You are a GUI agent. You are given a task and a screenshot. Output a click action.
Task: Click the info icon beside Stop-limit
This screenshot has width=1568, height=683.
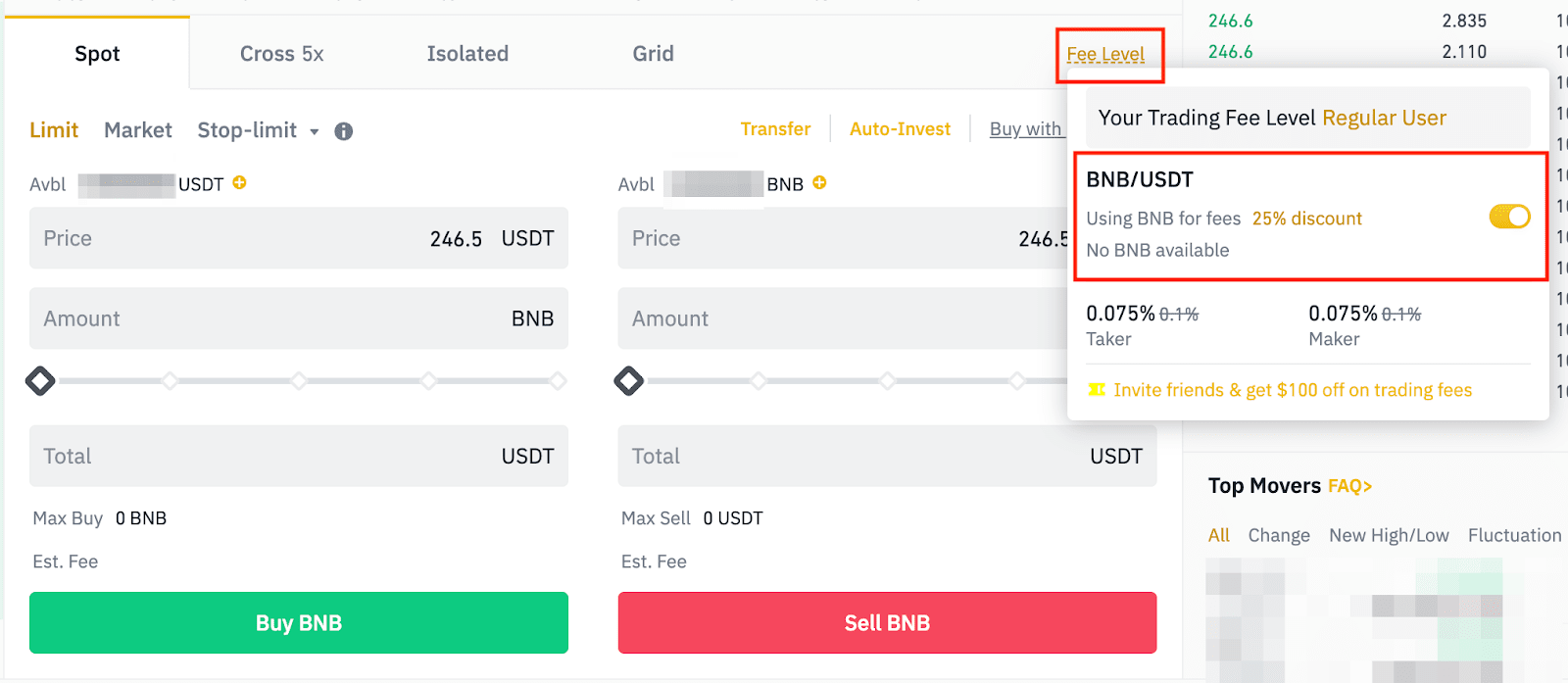tap(343, 131)
